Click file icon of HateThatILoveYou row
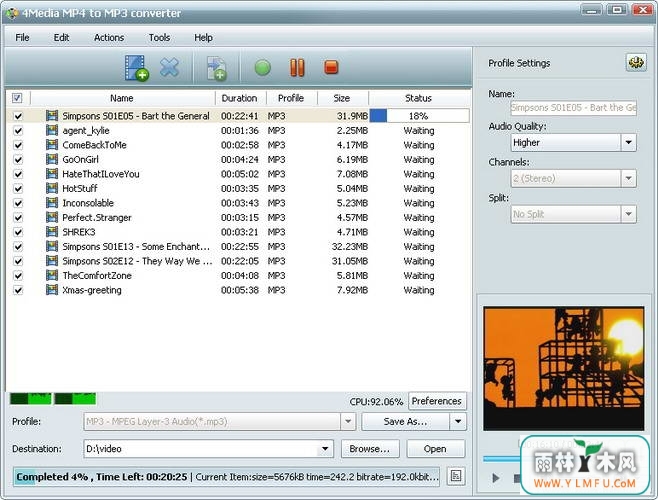Viewport: 658px width, 500px height. pos(52,174)
